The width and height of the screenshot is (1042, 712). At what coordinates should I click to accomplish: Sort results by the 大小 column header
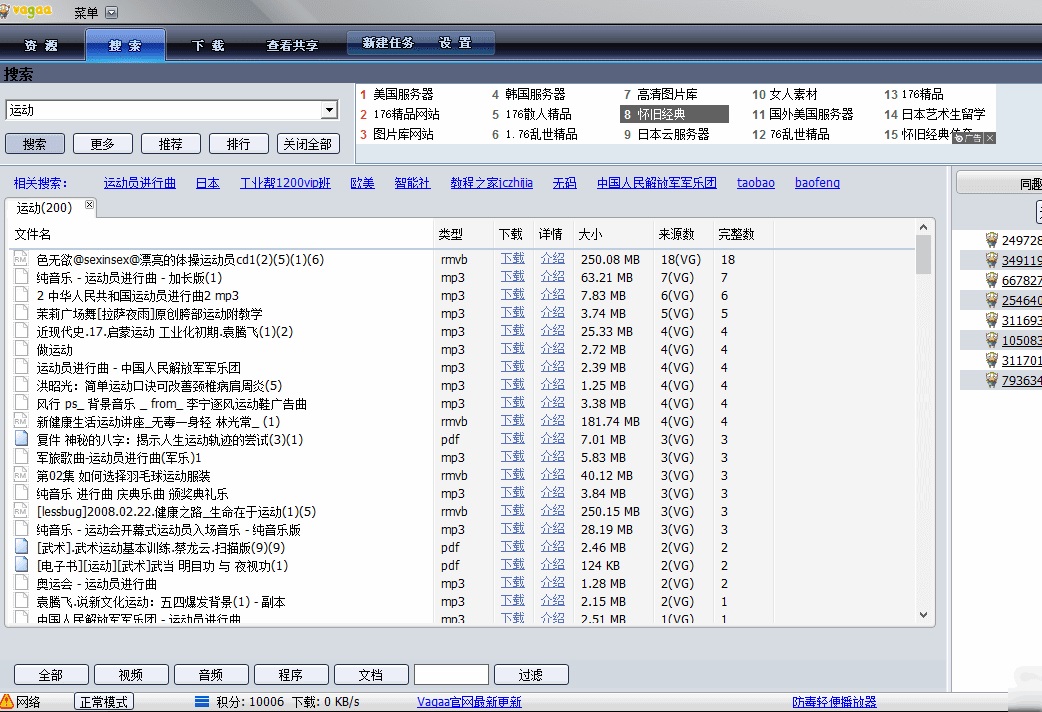590,235
